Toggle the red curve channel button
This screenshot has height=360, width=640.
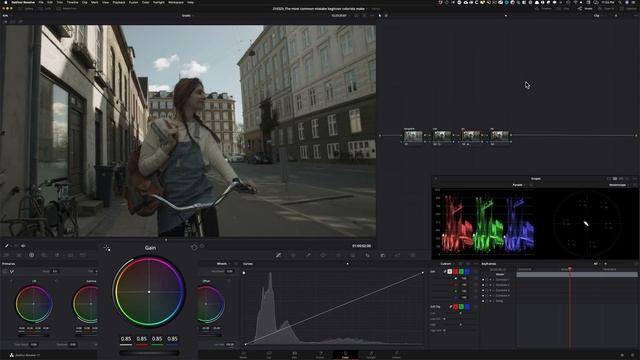pyautogui.click(x=456, y=271)
